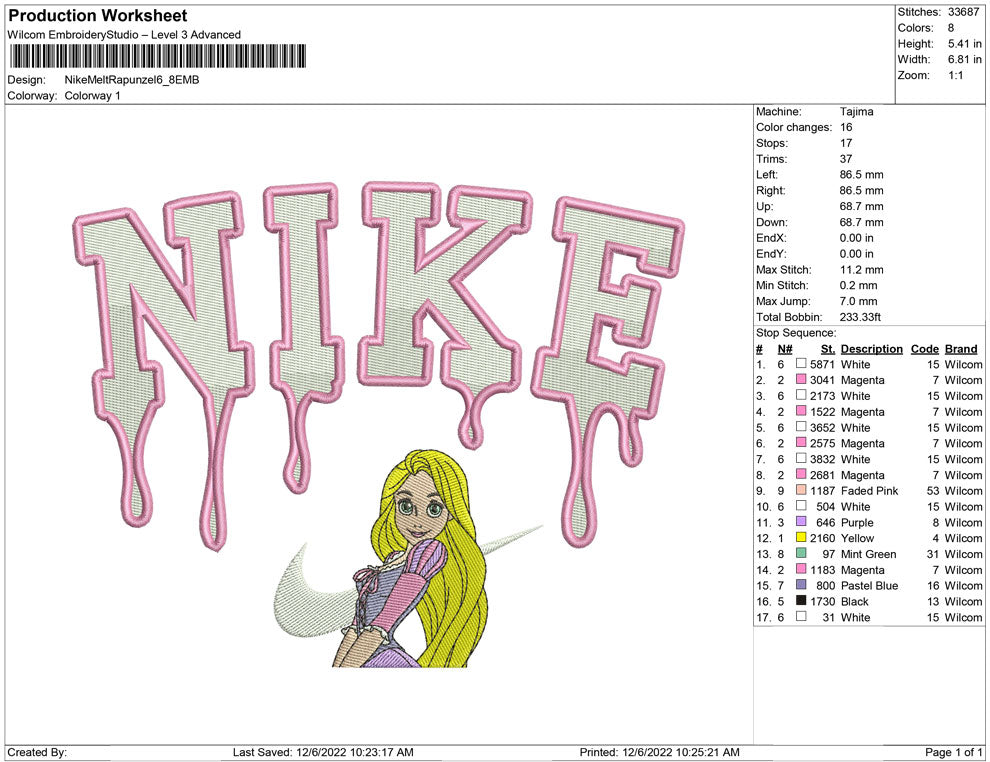Click the Min Stitch value 0.2 mm
The height and width of the screenshot is (762, 990).
pos(859,285)
